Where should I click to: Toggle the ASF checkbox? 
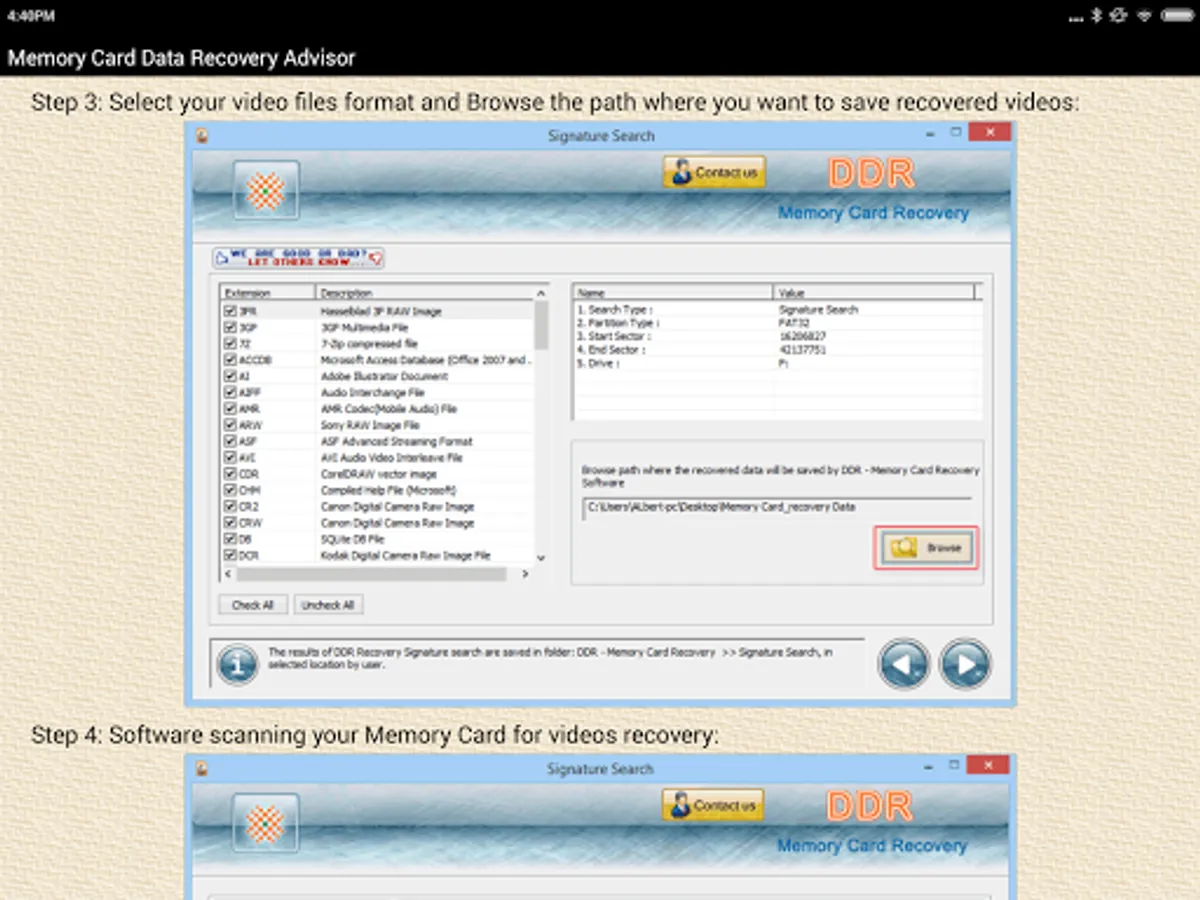[230, 441]
